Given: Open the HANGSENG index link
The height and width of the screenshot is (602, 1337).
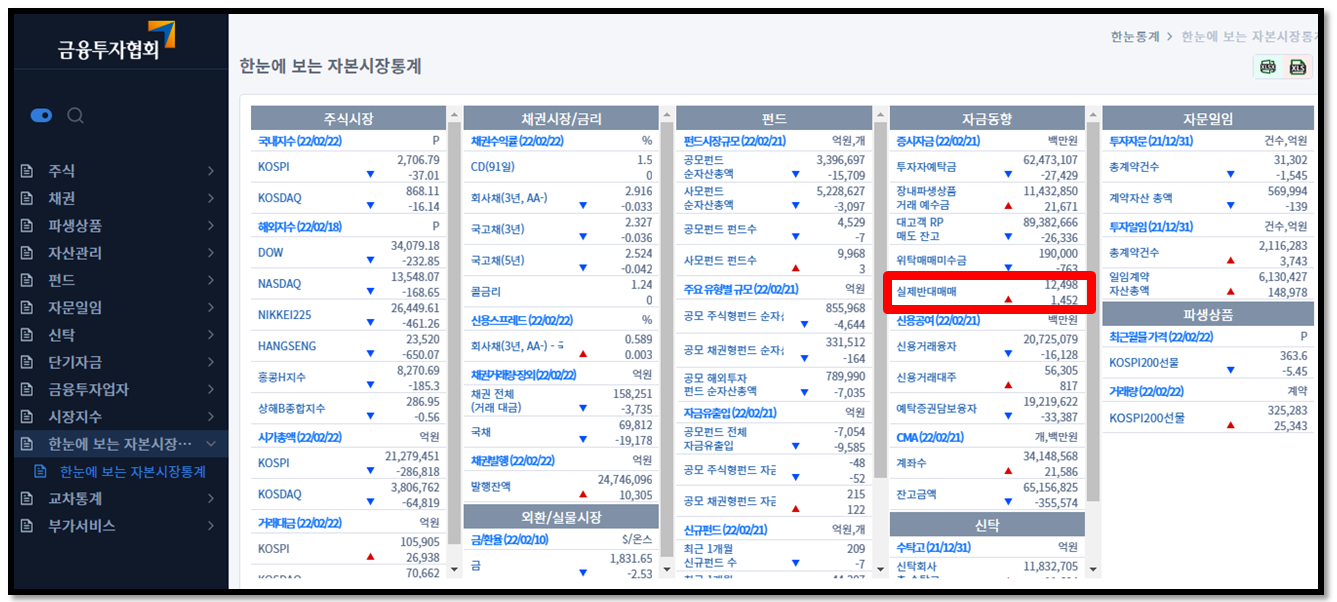Looking at the screenshot, I should (286, 346).
